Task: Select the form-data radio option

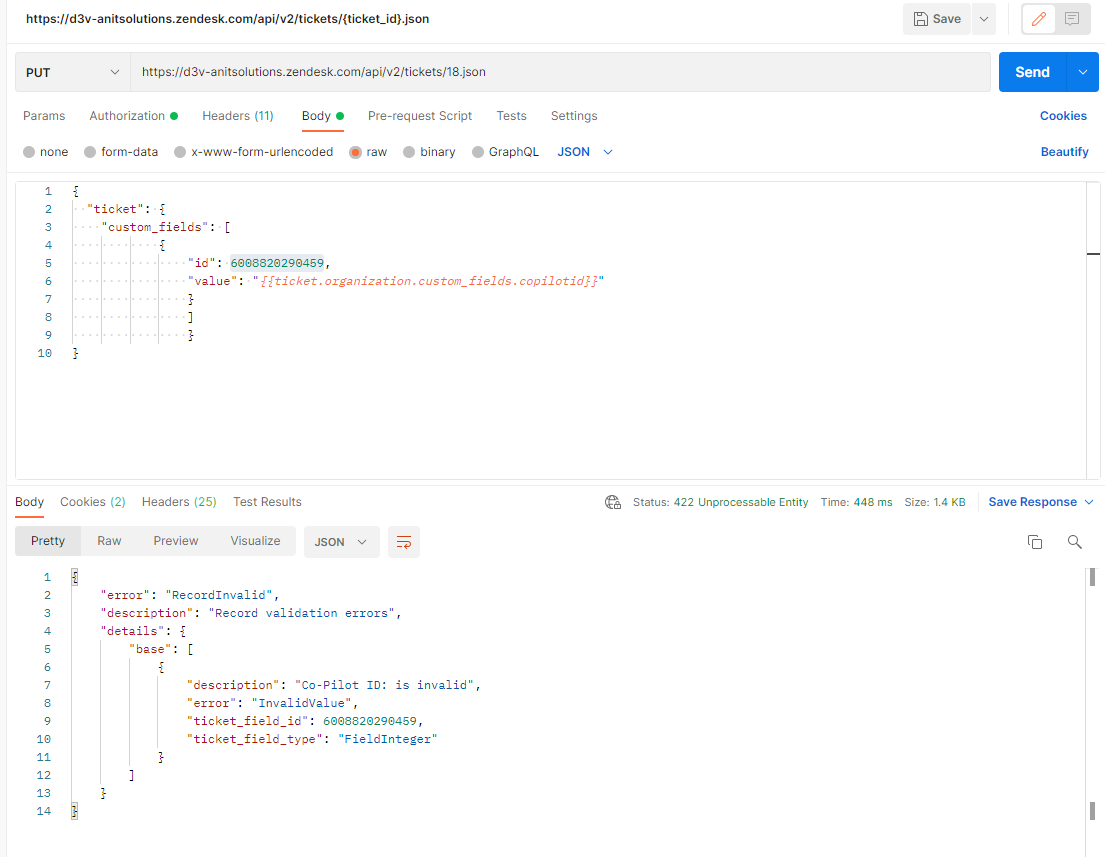Action: tap(90, 152)
